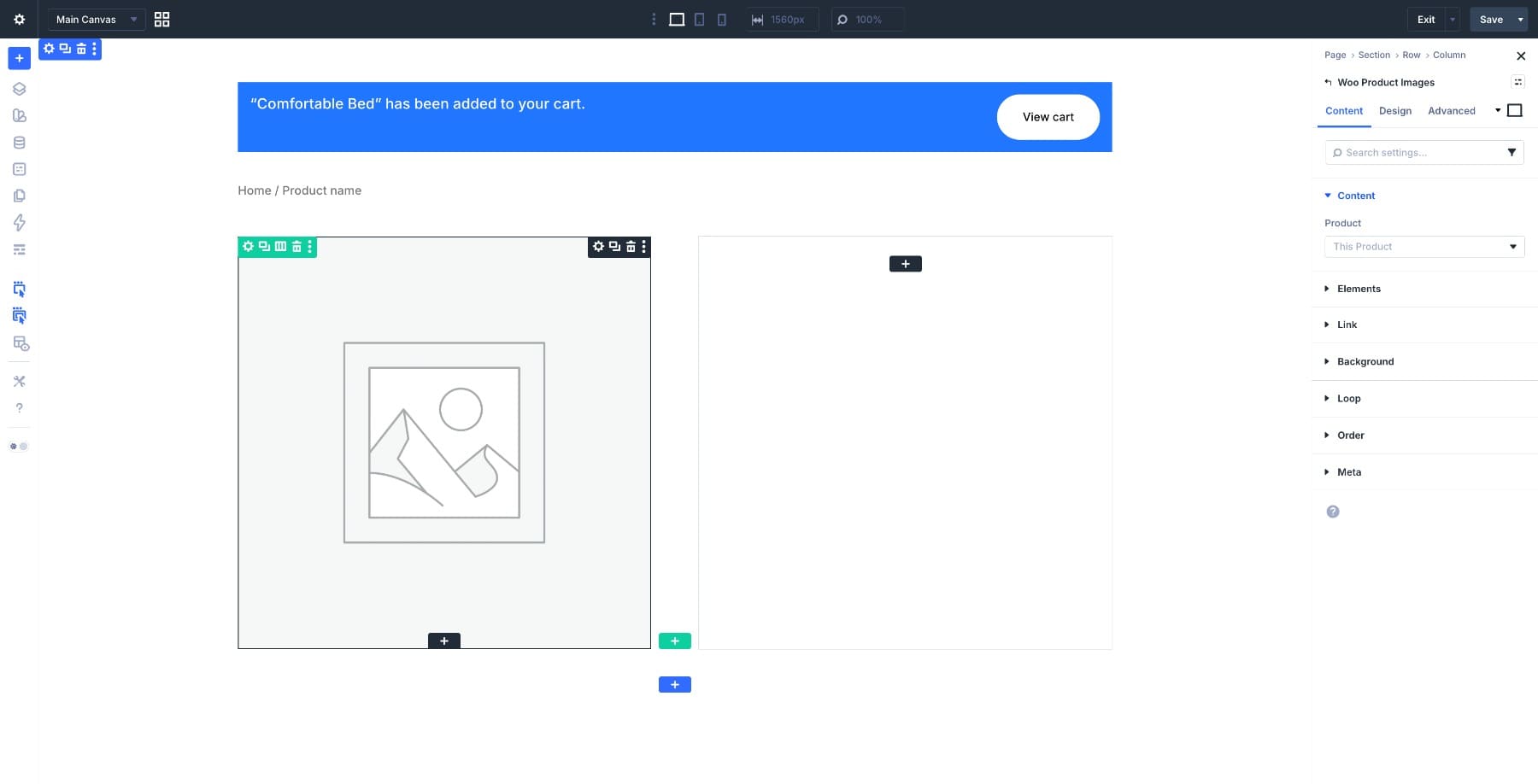This screenshot has width=1538, height=784.
Task: Delete the module using dark toolbar trash icon
Action: (x=631, y=247)
